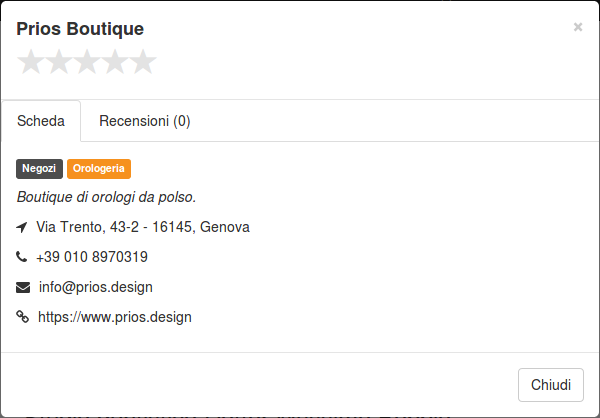The image size is (600, 418).
Task: Click the info@prios.design email address
Action: (96, 287)
